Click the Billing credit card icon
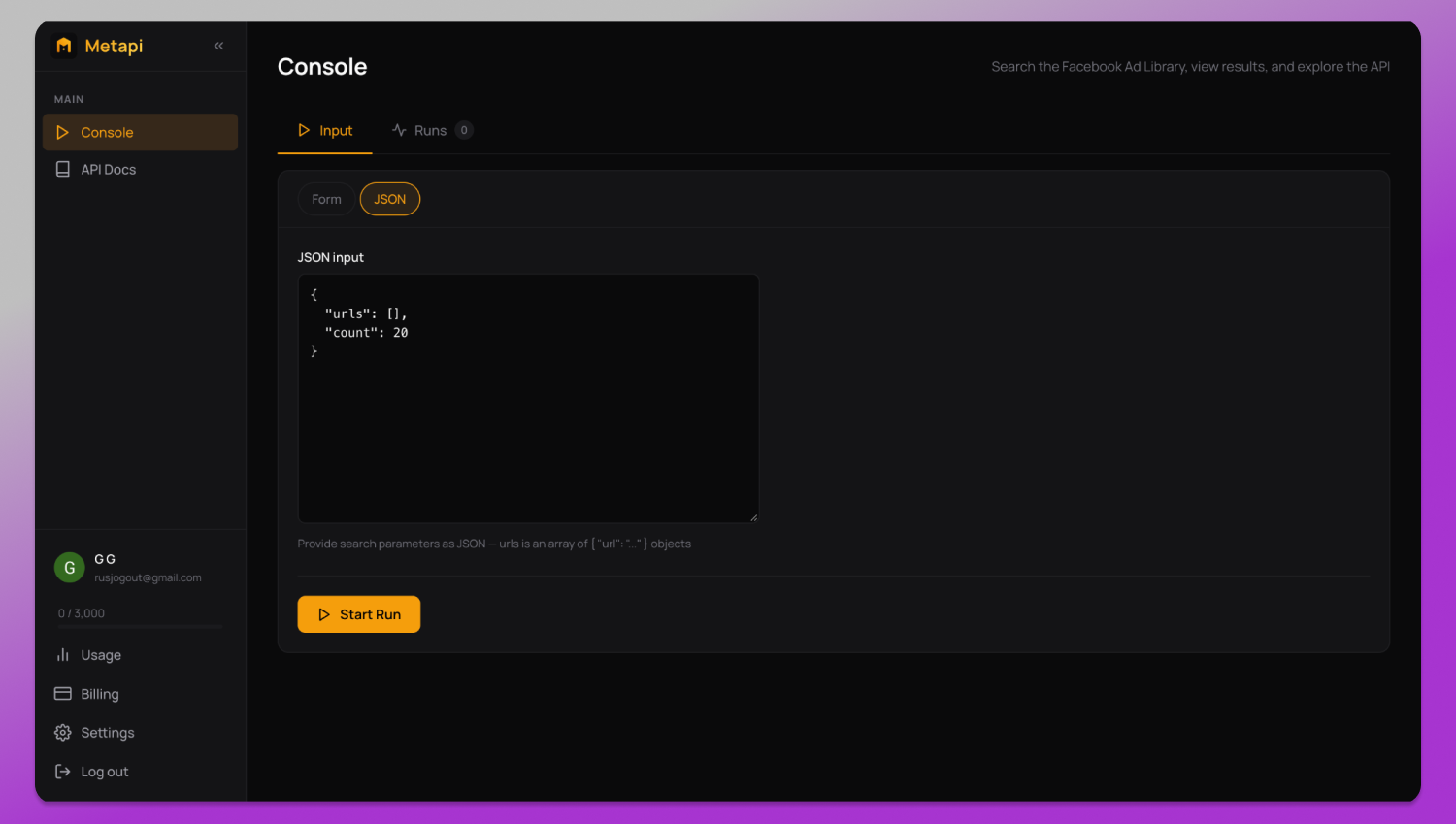1456x824 pixels. point(63,694)
